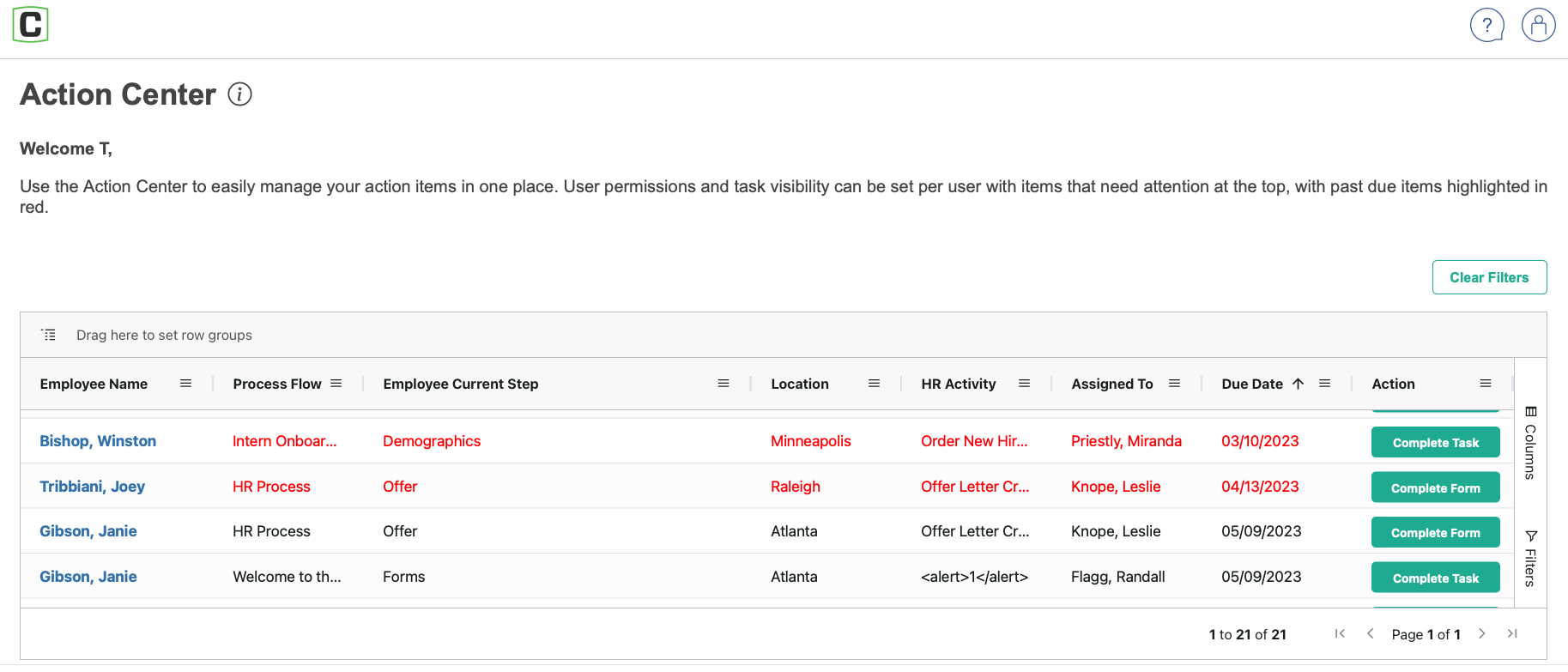This screenshot has height=672, width=1568.
Task: Open the user profile icon
Action: coord(1538,25)
